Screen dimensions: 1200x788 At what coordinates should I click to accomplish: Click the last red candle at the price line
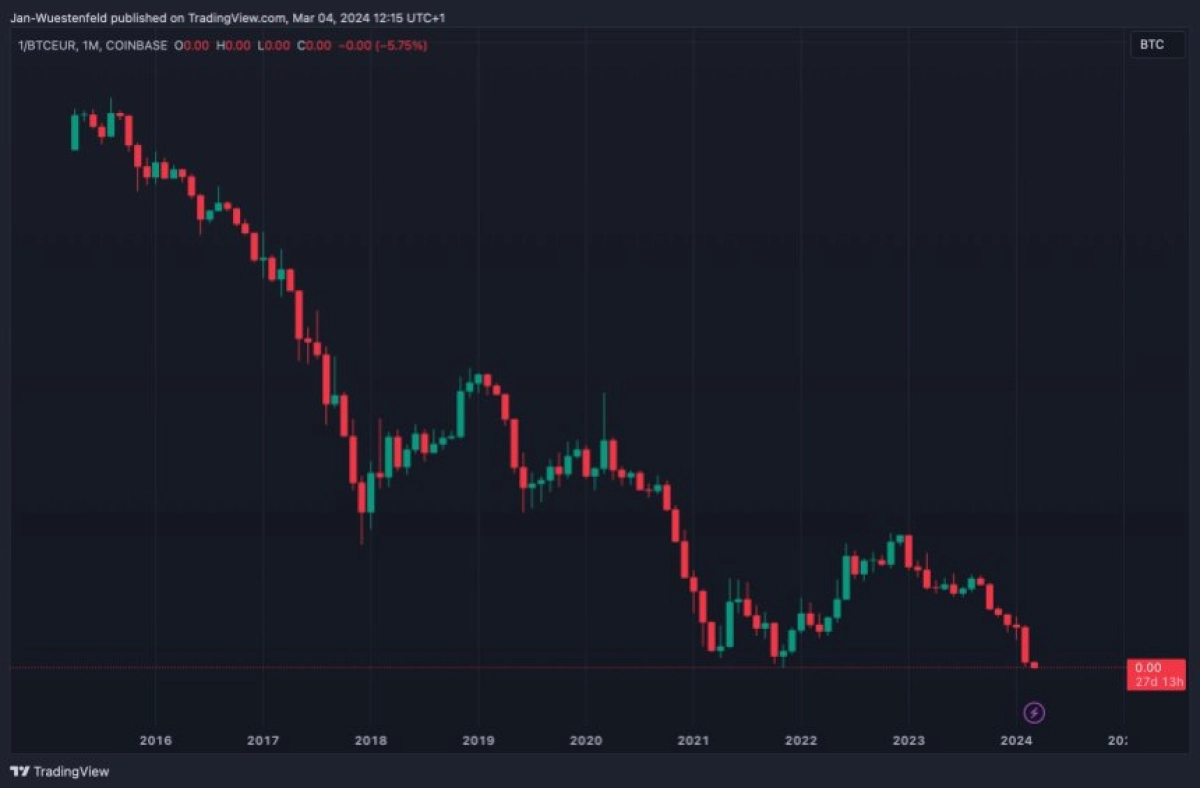1035,665
